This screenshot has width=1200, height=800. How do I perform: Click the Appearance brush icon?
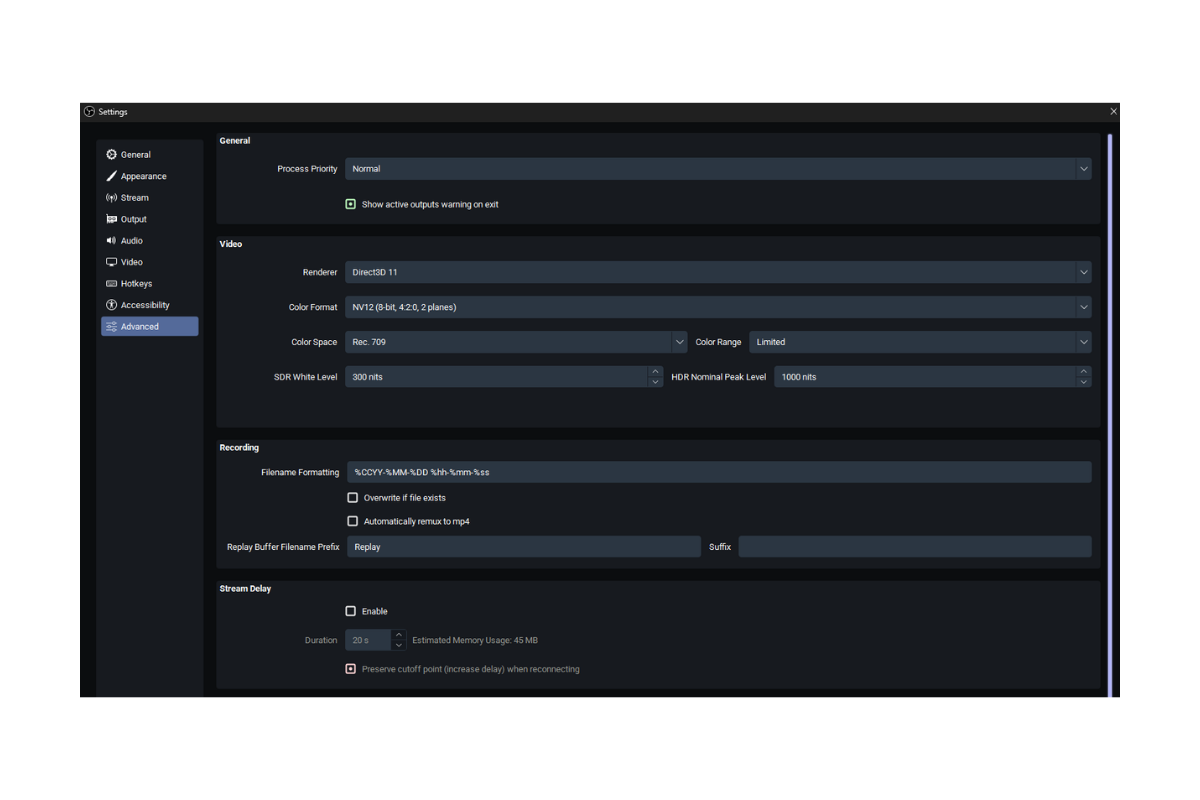[x=111, y=176]
